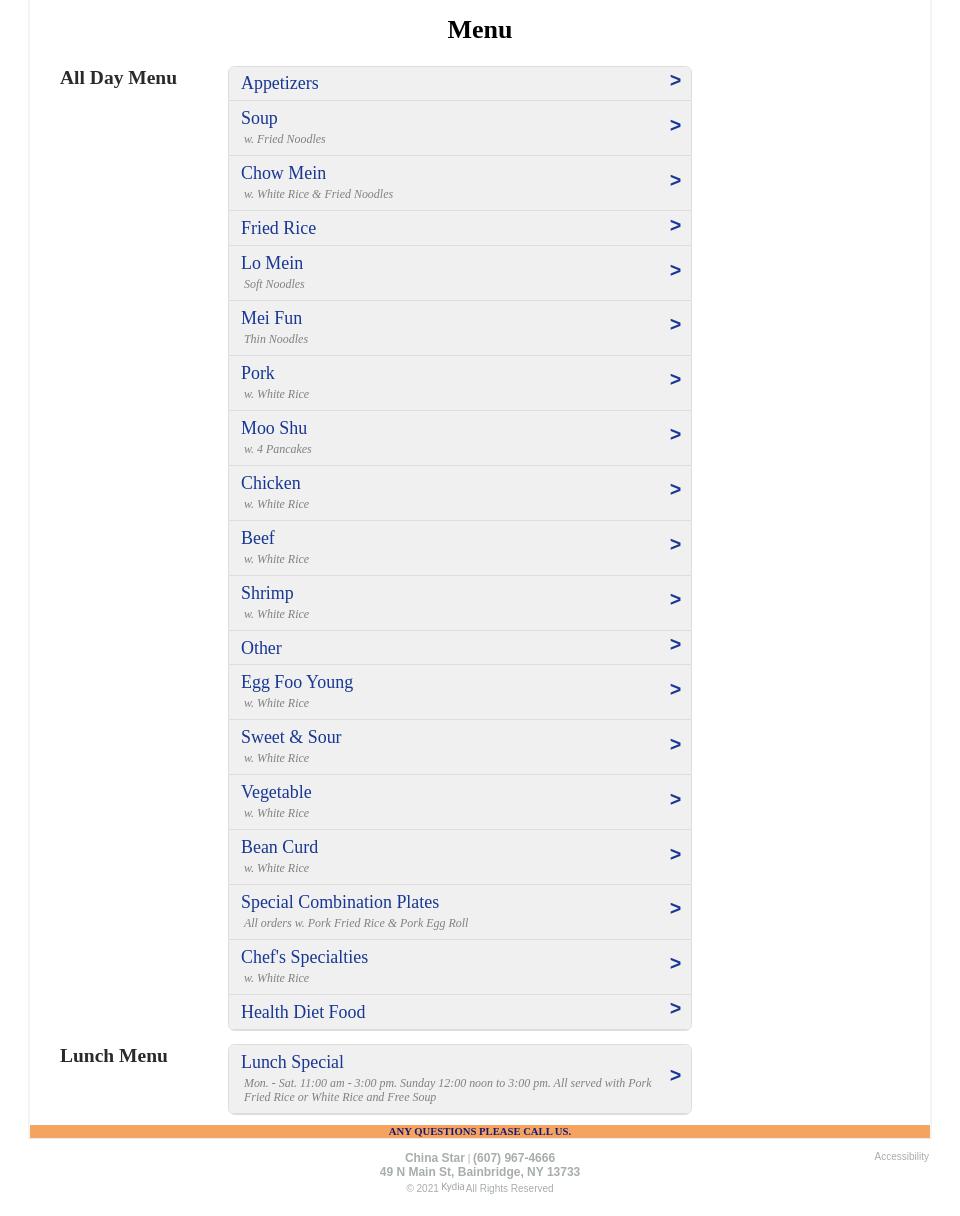
Task: Expand the Chicken section arrow
Action: pyautogui.click(x=675, y=490)
